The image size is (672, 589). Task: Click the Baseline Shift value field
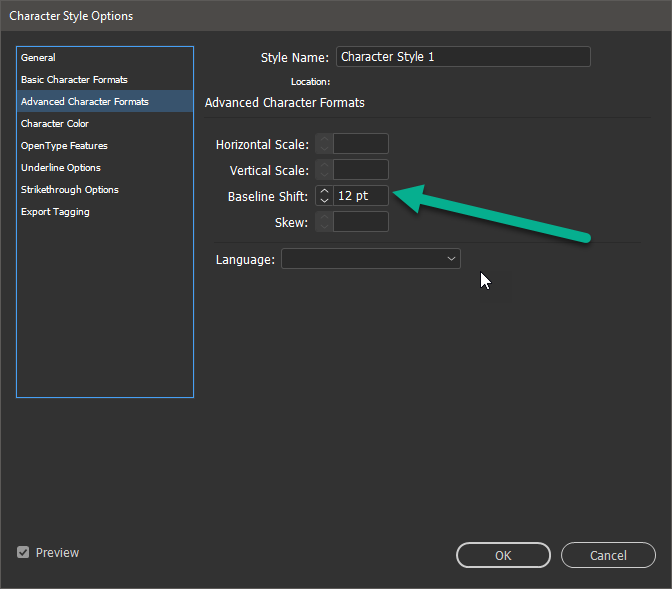point(360,196)
